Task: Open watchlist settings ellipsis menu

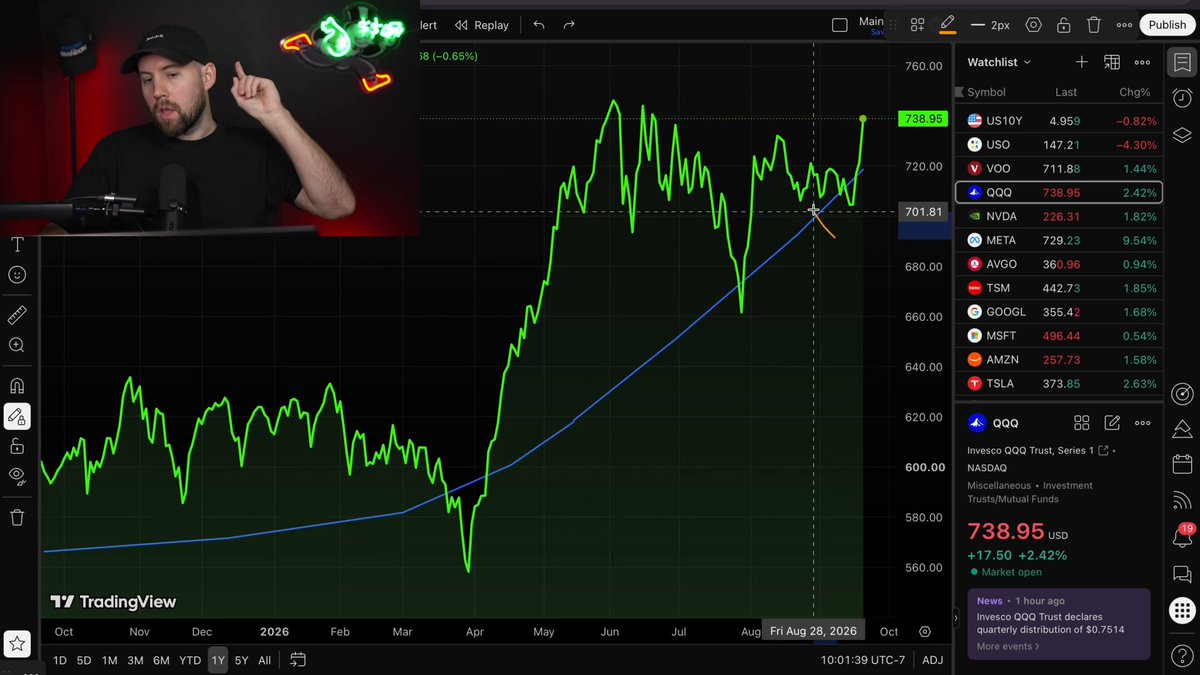Action: [x=1142, y=62]
